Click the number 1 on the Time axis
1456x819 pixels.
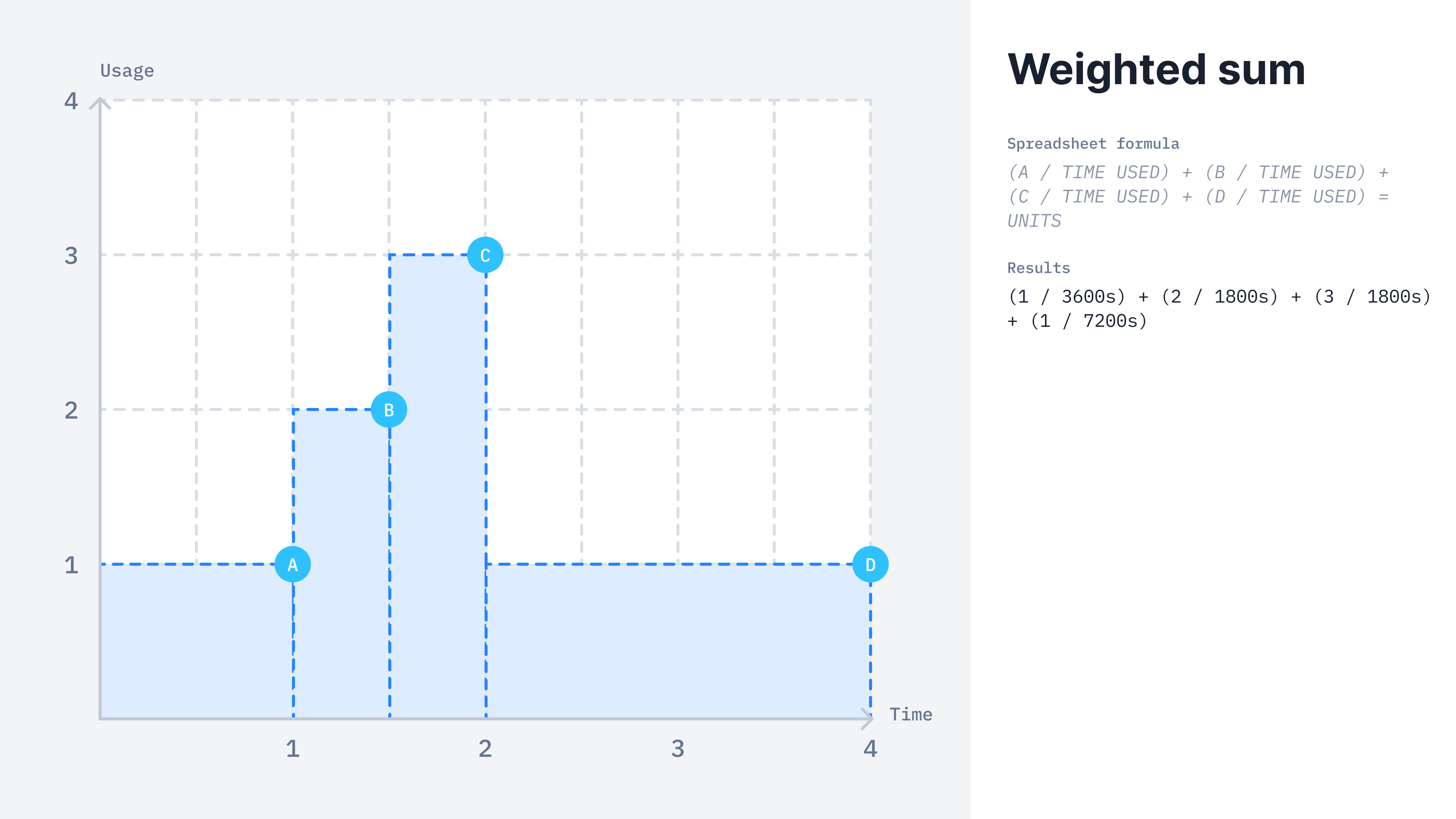[x=292, y=748]
